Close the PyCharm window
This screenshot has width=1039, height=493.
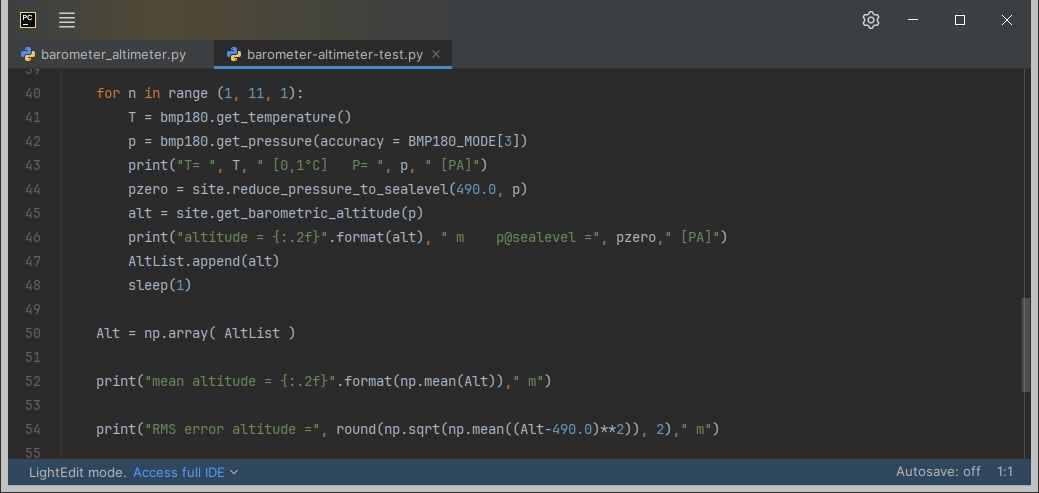click(x=1007, y=20)
